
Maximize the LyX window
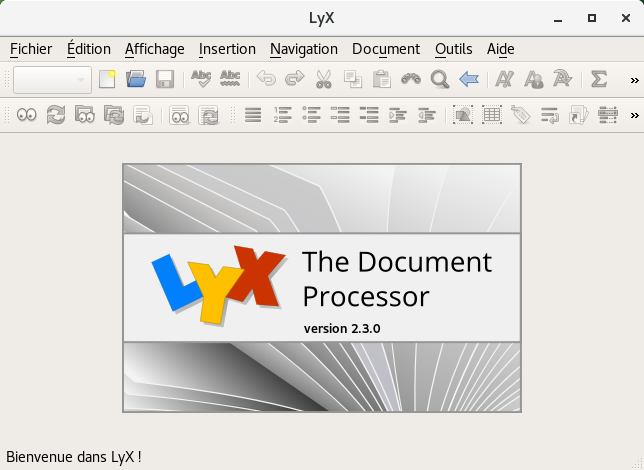(x=592, y=18)
